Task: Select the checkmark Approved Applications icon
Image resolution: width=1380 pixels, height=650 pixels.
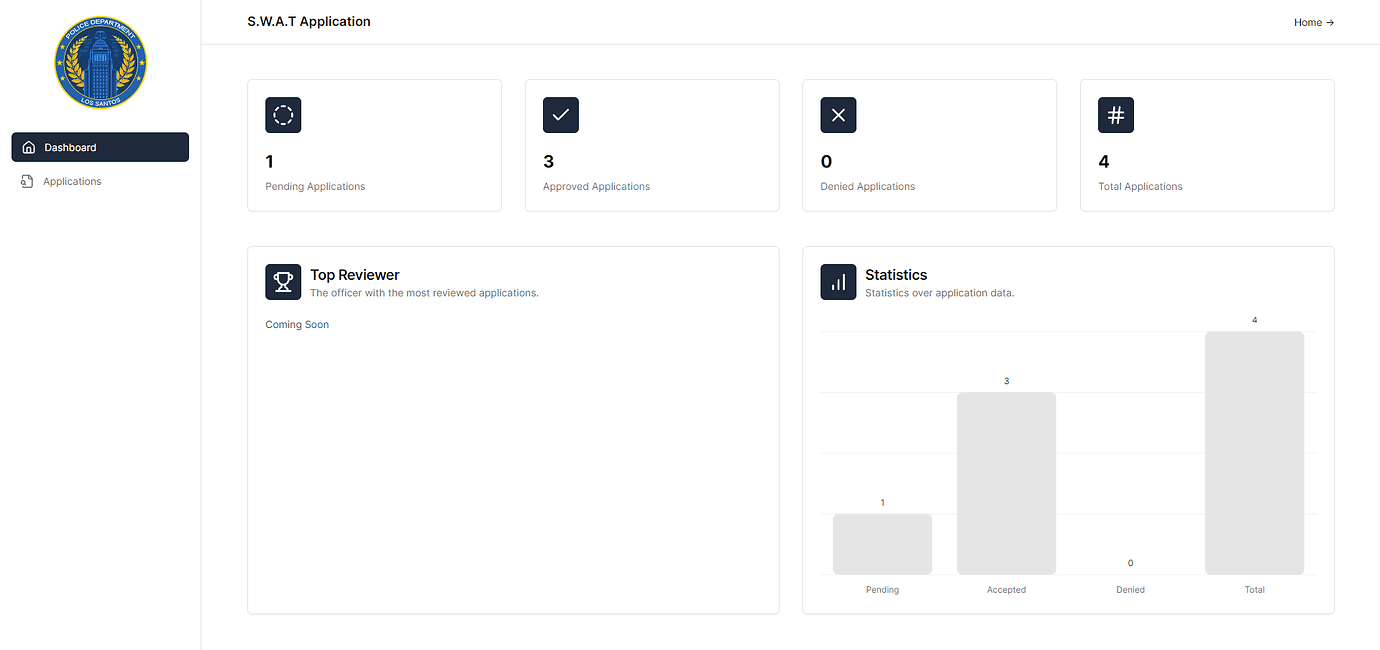Action: coord(560,115)
